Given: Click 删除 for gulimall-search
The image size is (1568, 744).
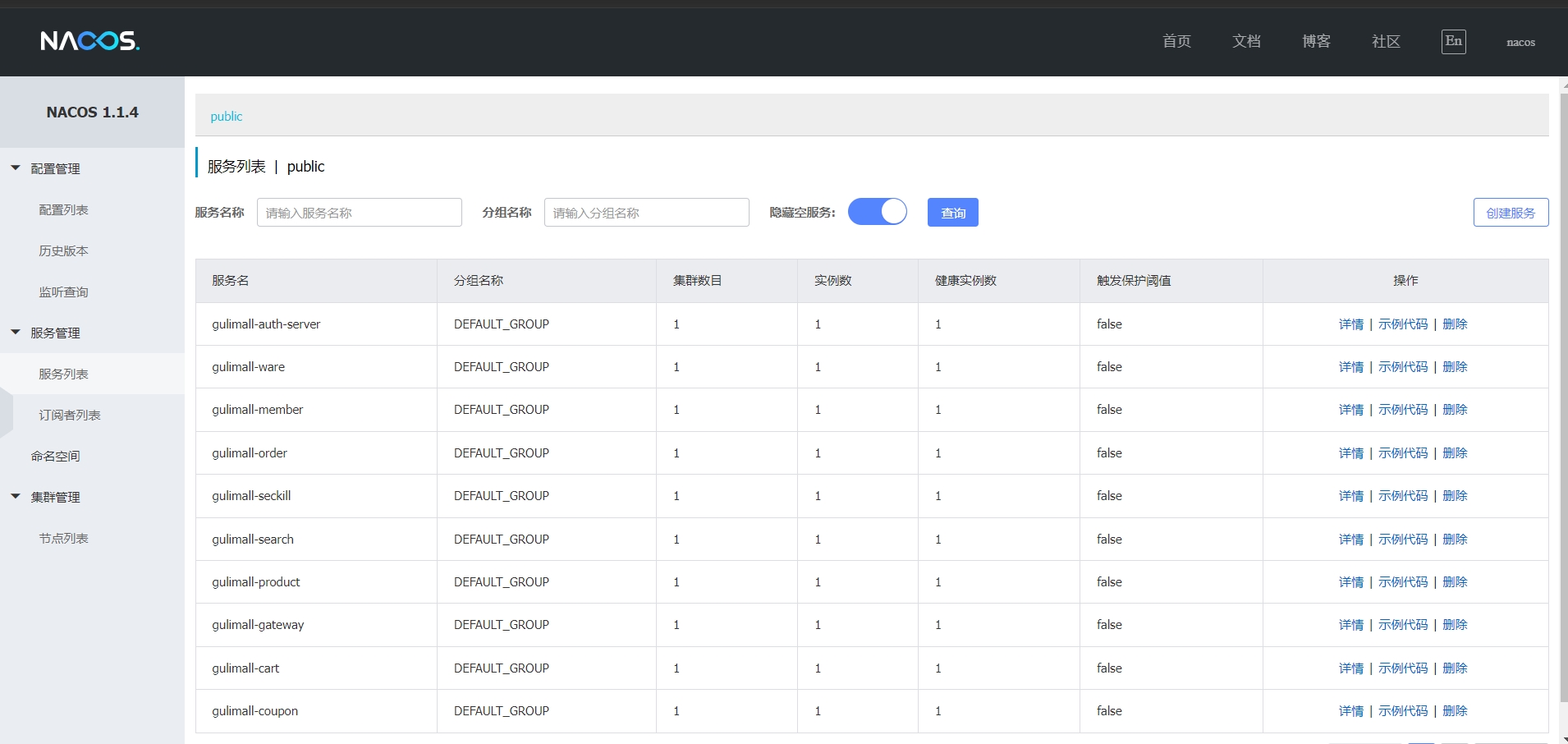Looking at the screenshot, I should pos(1455,540).
